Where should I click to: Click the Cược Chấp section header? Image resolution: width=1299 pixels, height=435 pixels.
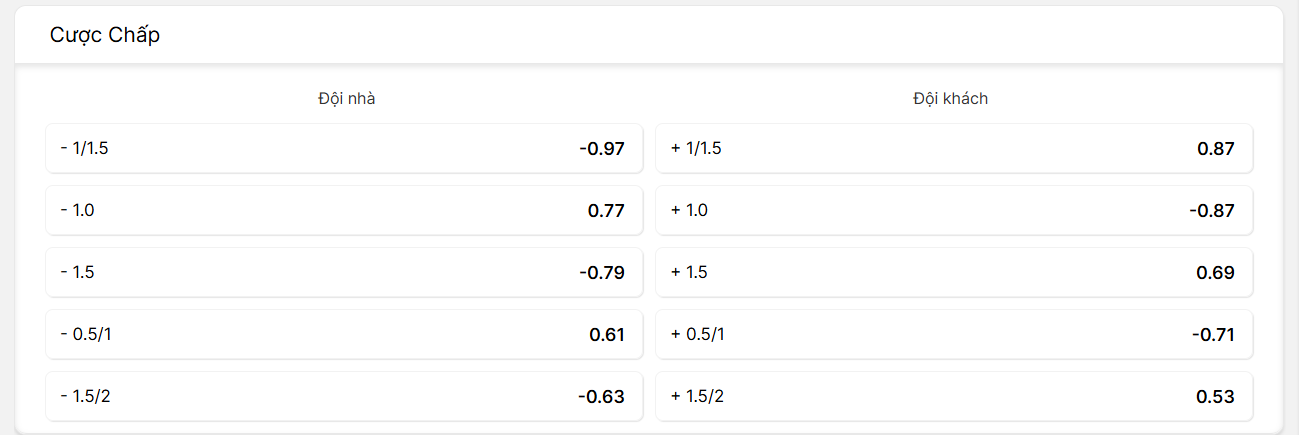click(105, 35)
